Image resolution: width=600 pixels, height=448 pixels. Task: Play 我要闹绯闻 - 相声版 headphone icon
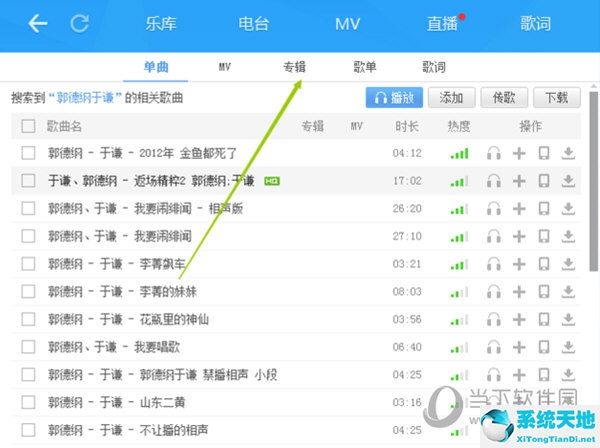click(494, 209)
